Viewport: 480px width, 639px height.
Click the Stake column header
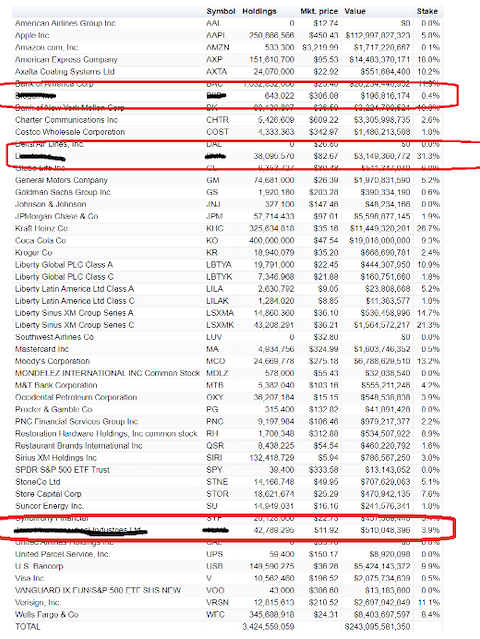pos(427,11)
